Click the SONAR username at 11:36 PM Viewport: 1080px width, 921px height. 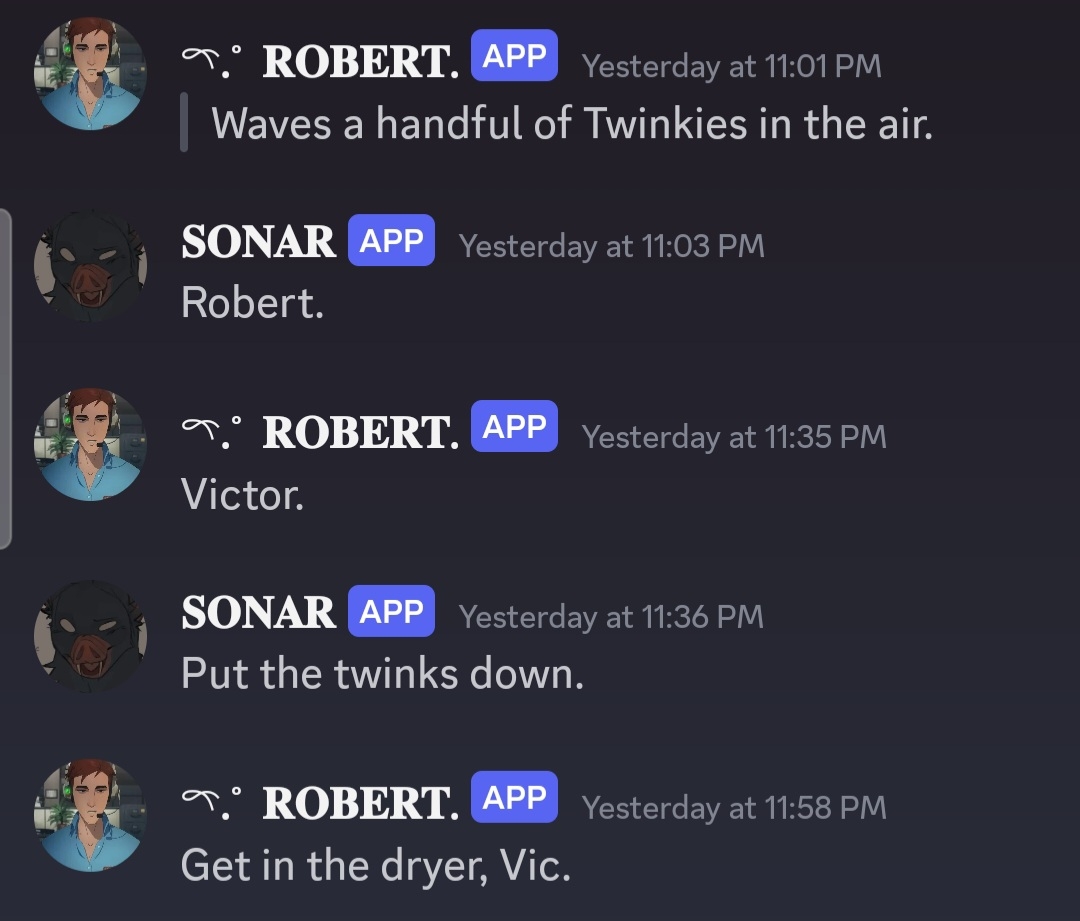pyautogui.click(x=258, y=613)
